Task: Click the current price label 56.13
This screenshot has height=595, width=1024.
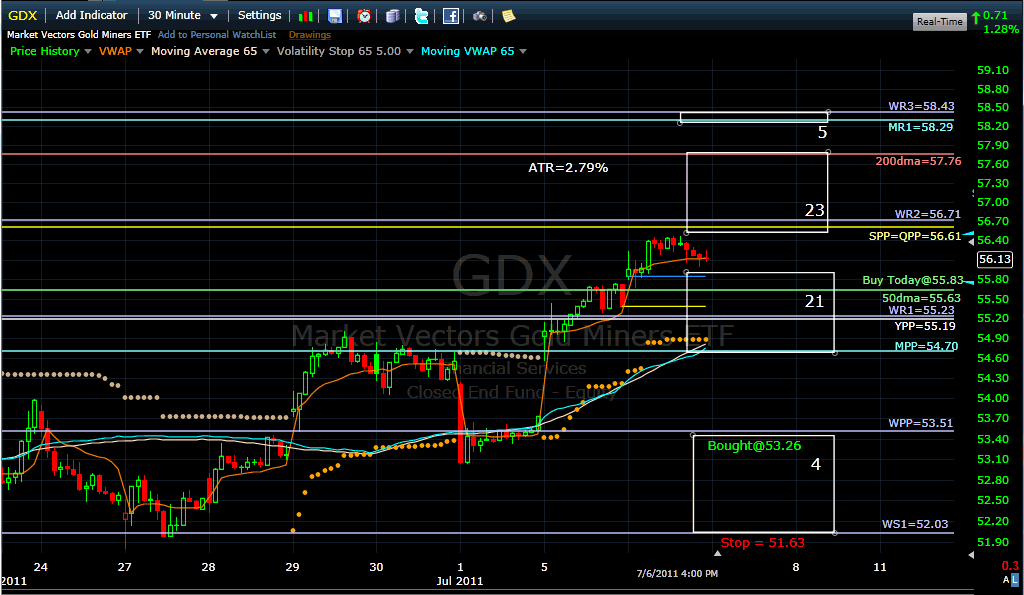Action: pos(994,259)
